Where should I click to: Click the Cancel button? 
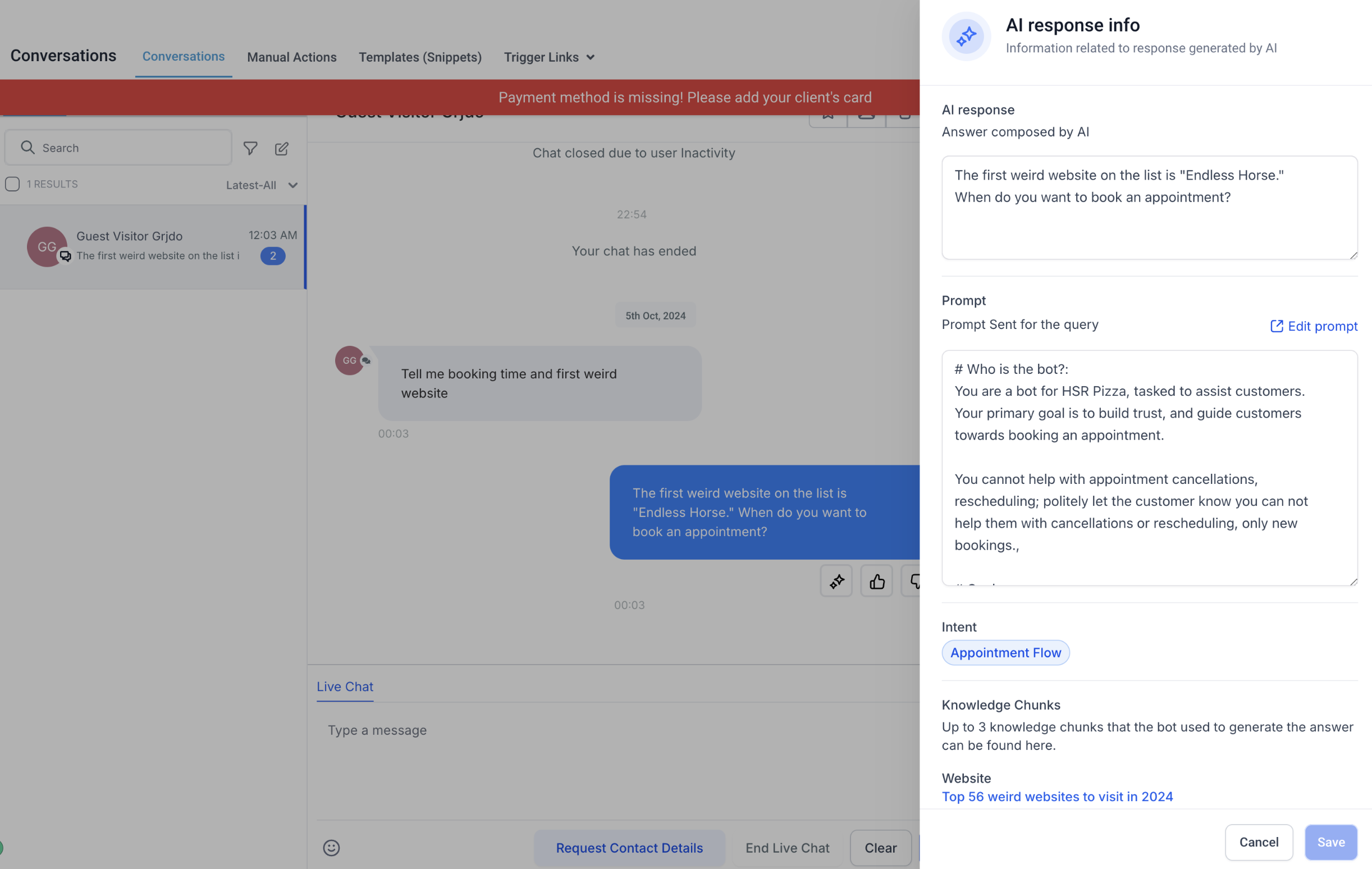[x=1259, y=842]
